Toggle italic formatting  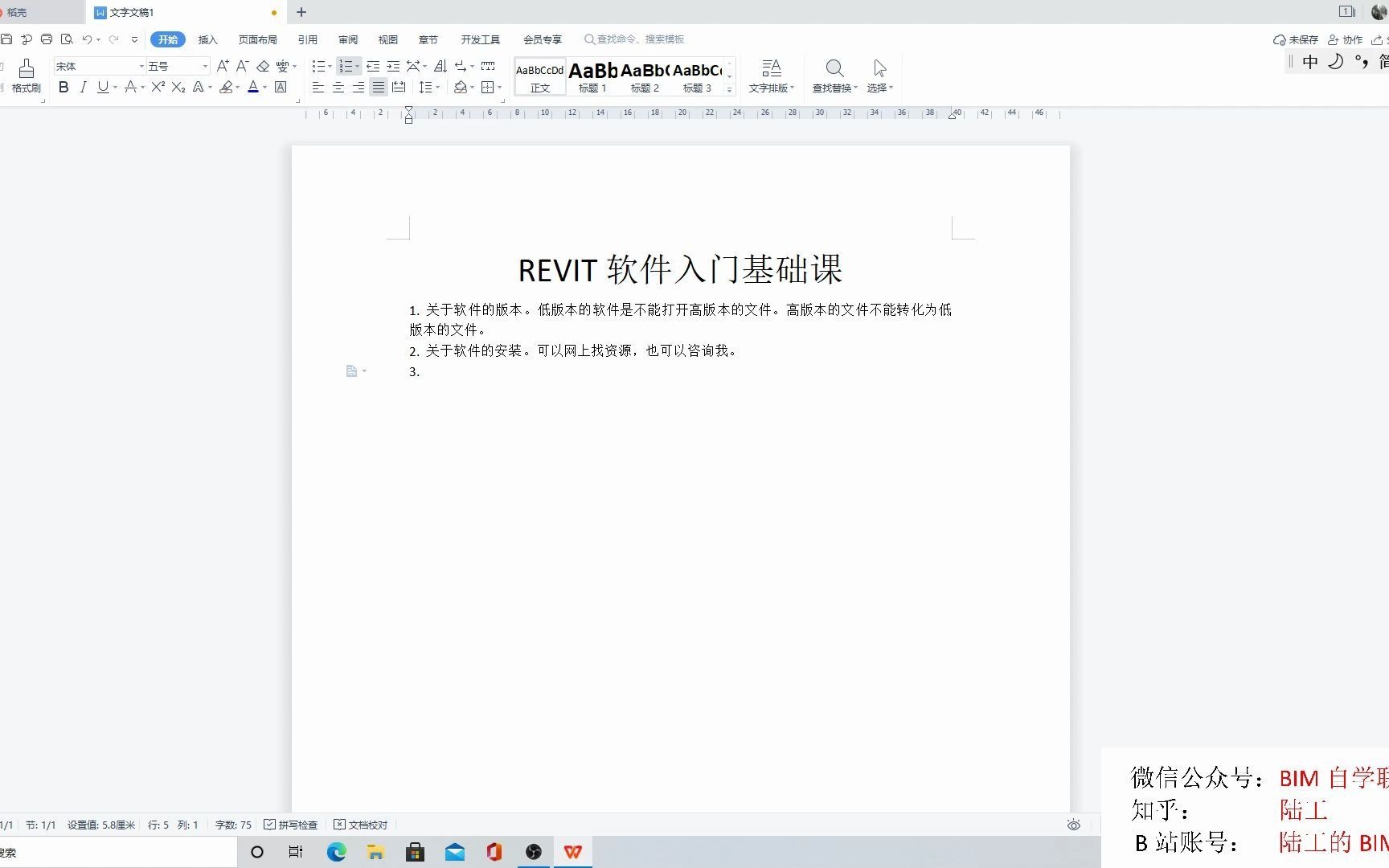(83, 87)
